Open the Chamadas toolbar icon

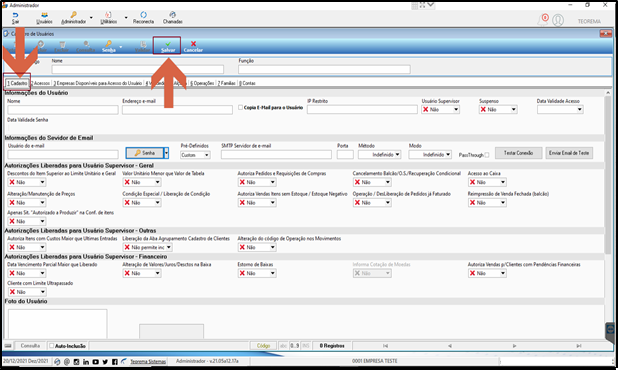173,15
